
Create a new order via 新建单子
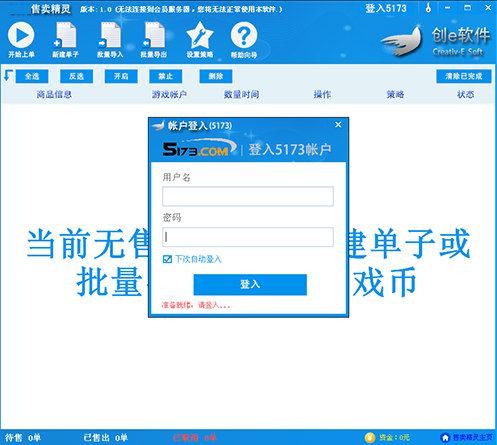[65, 40]
